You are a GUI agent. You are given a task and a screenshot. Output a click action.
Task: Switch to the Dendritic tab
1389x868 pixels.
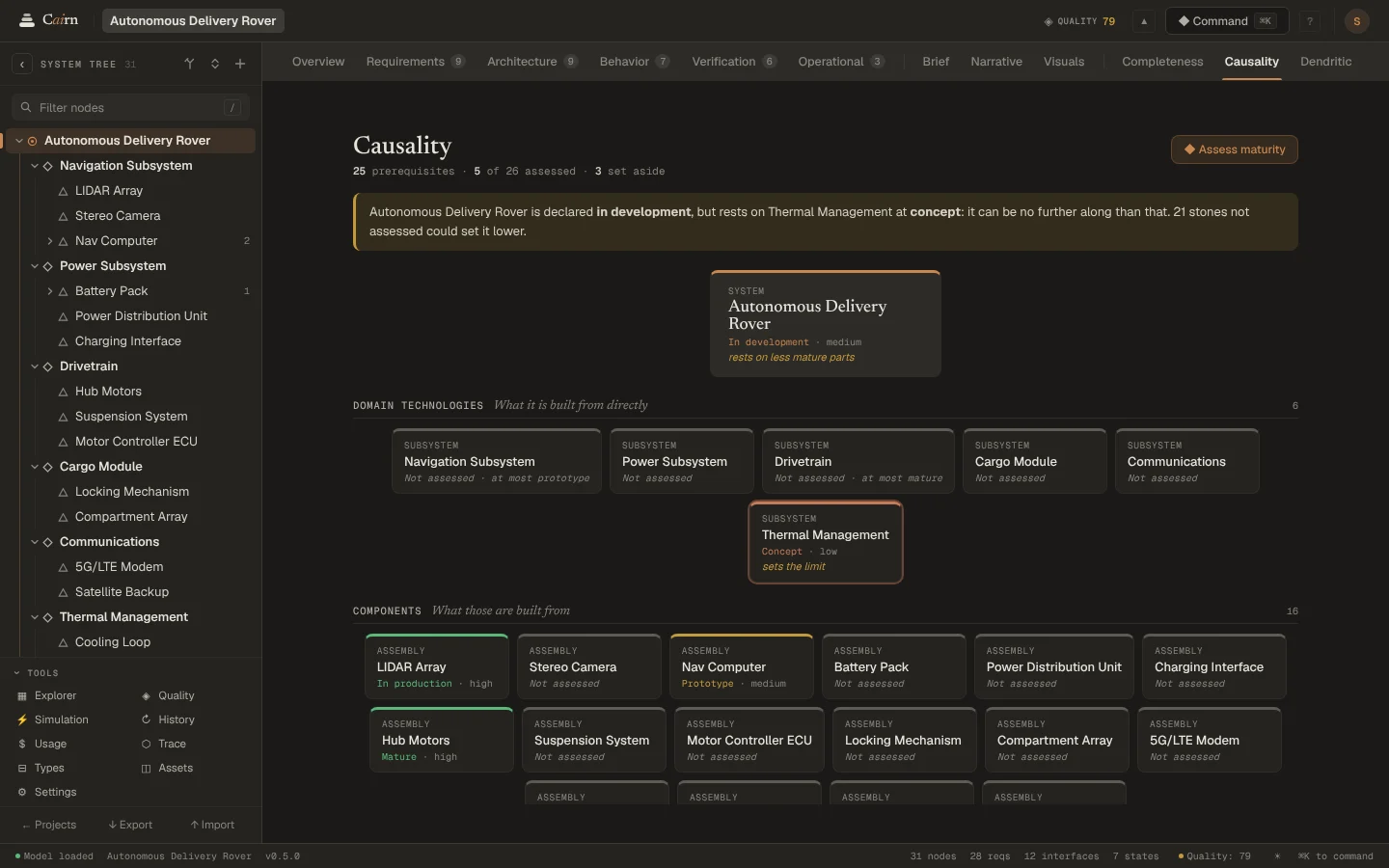pos(1325,62)
